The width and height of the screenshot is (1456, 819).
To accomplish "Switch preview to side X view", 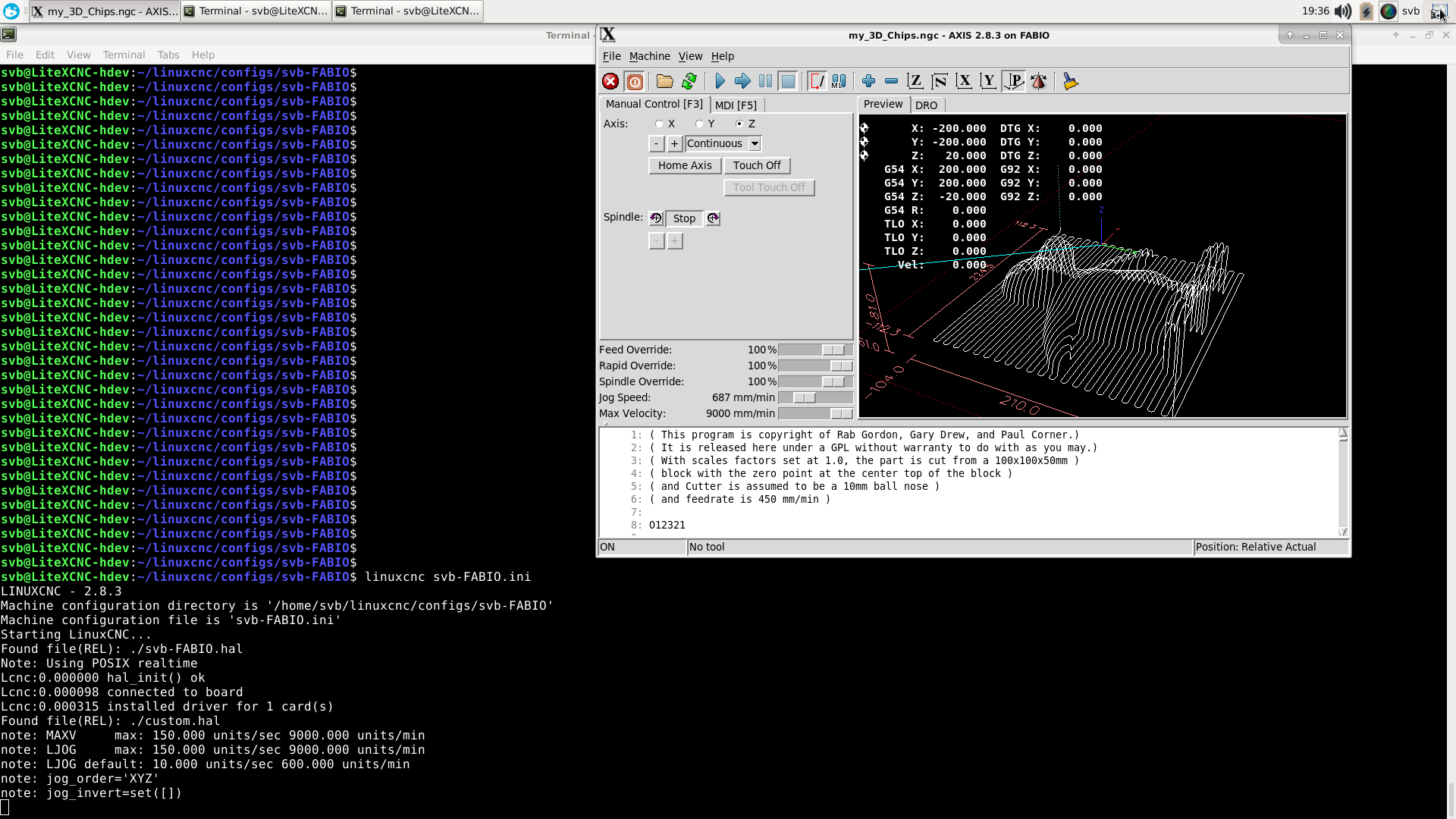I will [x=964, y=81].
